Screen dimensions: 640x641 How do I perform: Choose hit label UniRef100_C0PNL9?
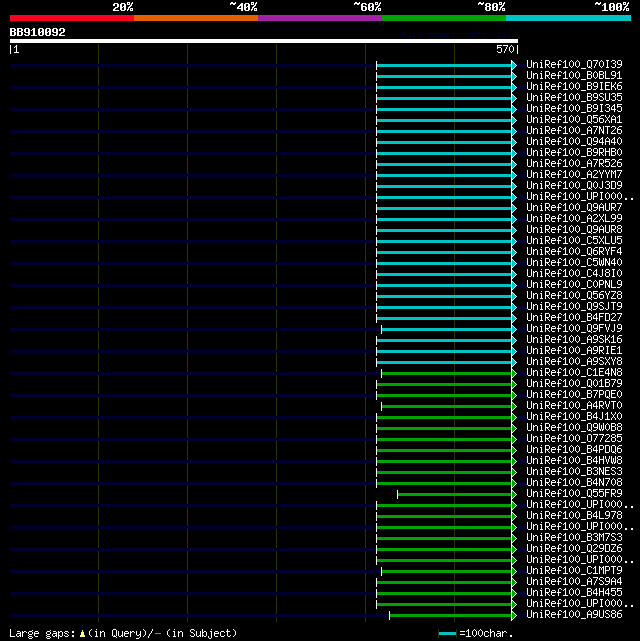(x=574, y=284)
